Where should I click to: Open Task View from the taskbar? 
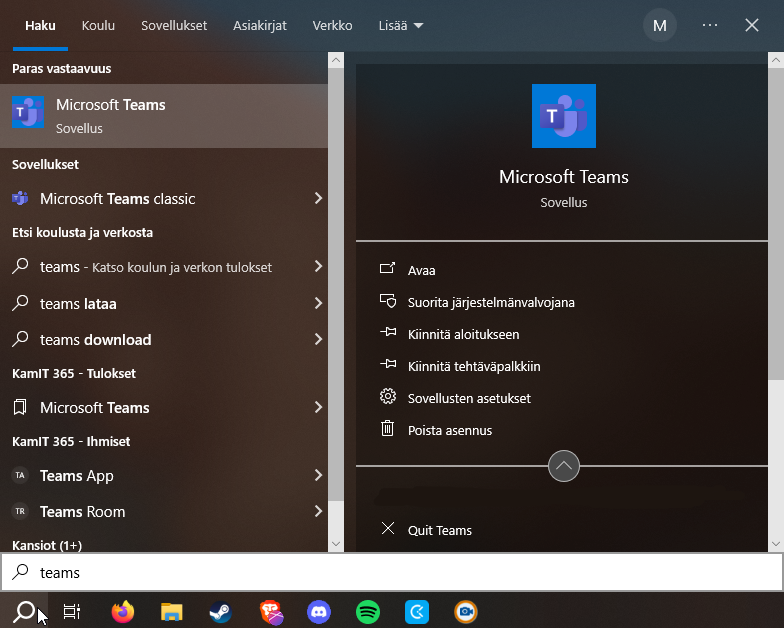(x=72, y=611)
